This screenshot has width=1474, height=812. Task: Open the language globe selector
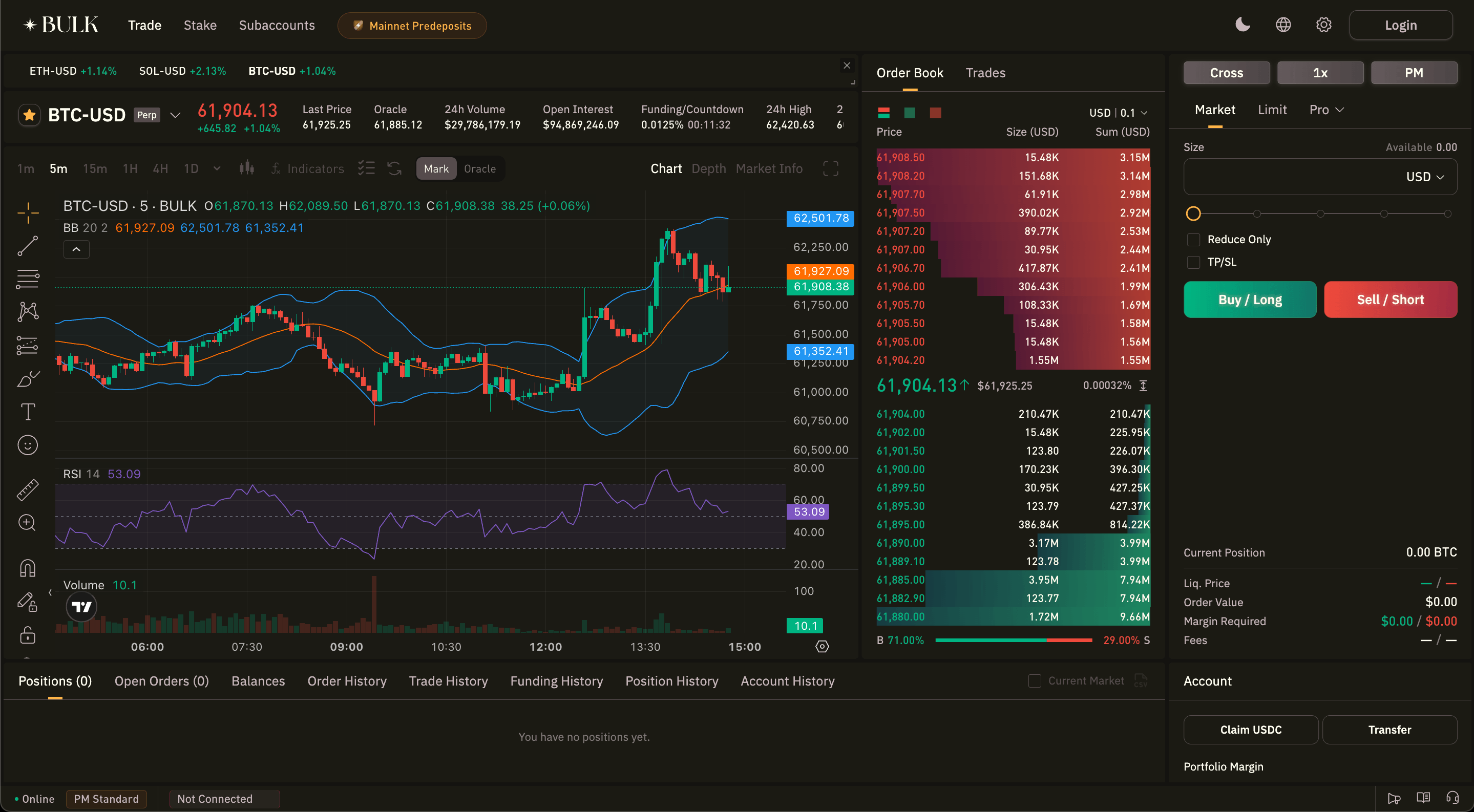(1283, 25)
